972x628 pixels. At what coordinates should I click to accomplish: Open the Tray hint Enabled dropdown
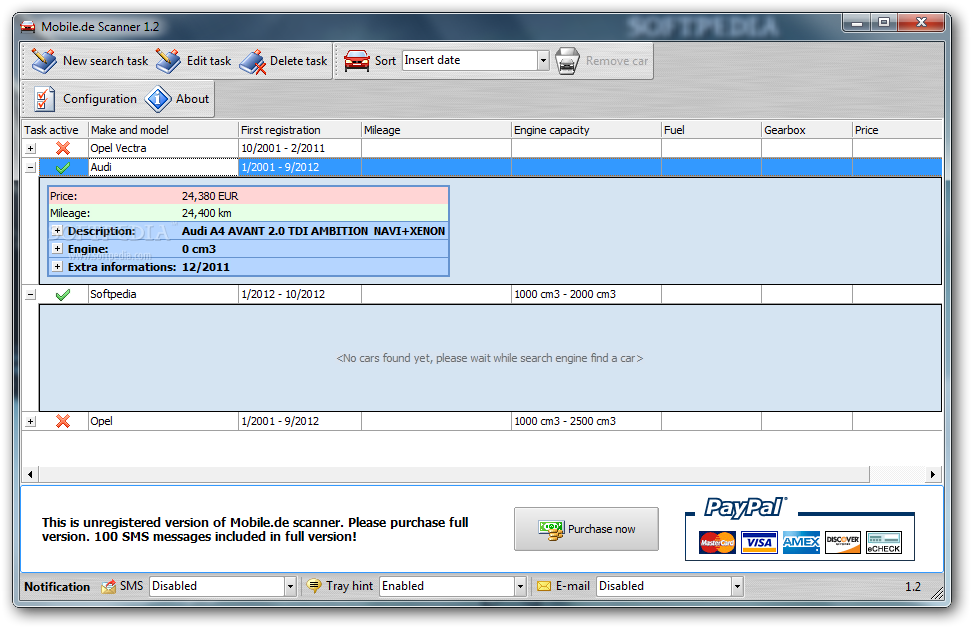520,586
